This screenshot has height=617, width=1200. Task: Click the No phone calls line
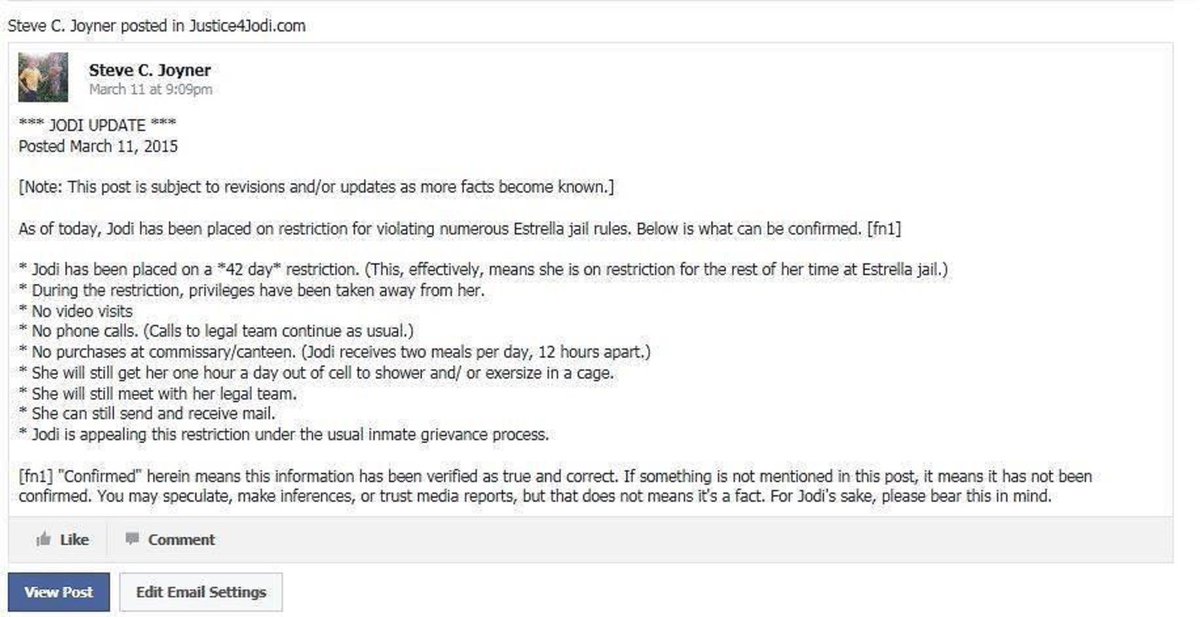coord(216,331)
